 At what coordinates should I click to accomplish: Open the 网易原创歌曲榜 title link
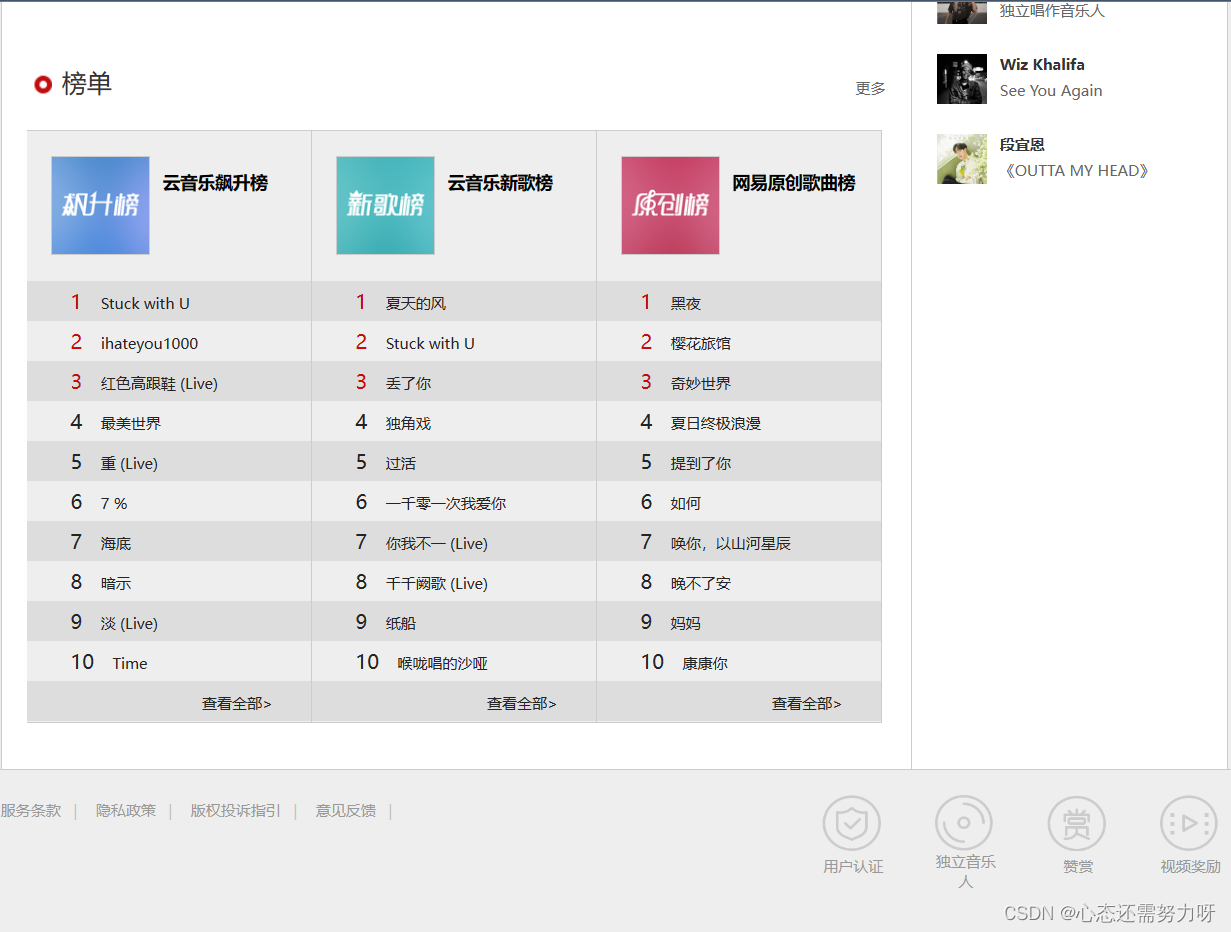[794, 183]
